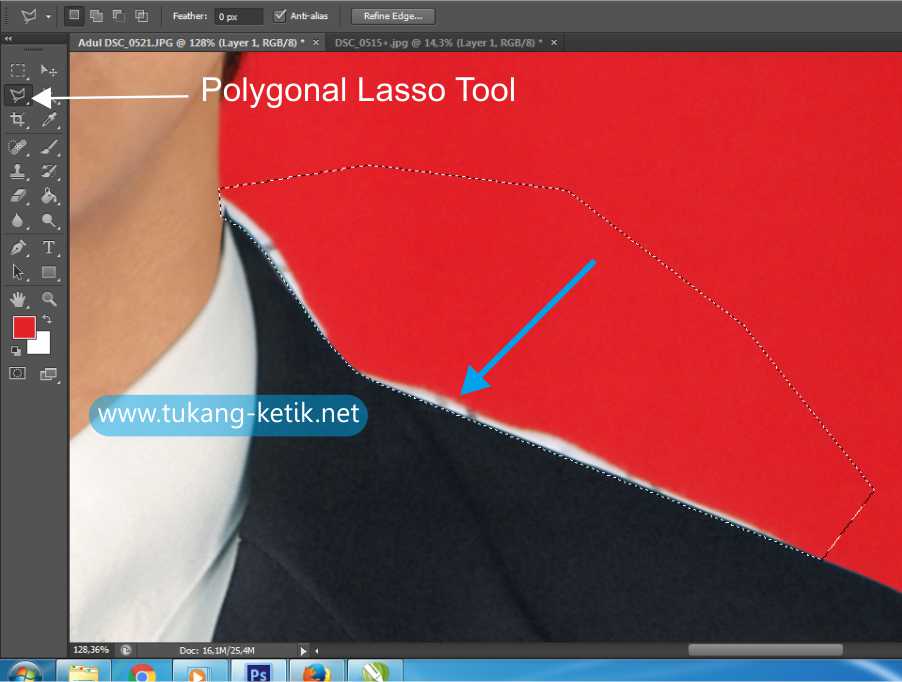Open the Lasso tool preset dropdown
Viewport: 902px width, 682px height.
tap(47, 16)
